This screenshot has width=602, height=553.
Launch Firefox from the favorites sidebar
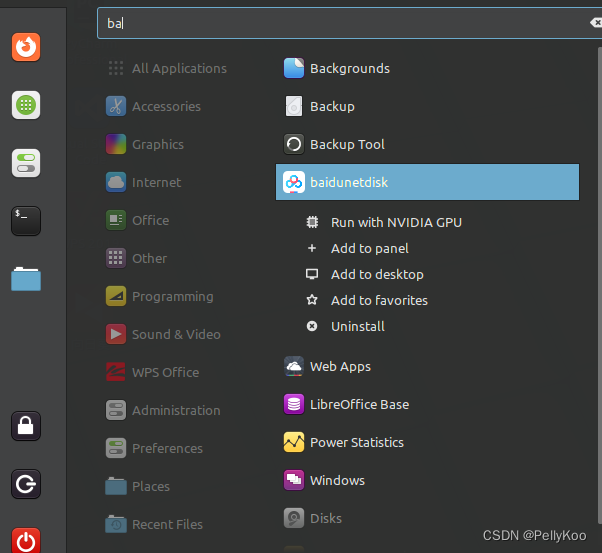point(26,47)
